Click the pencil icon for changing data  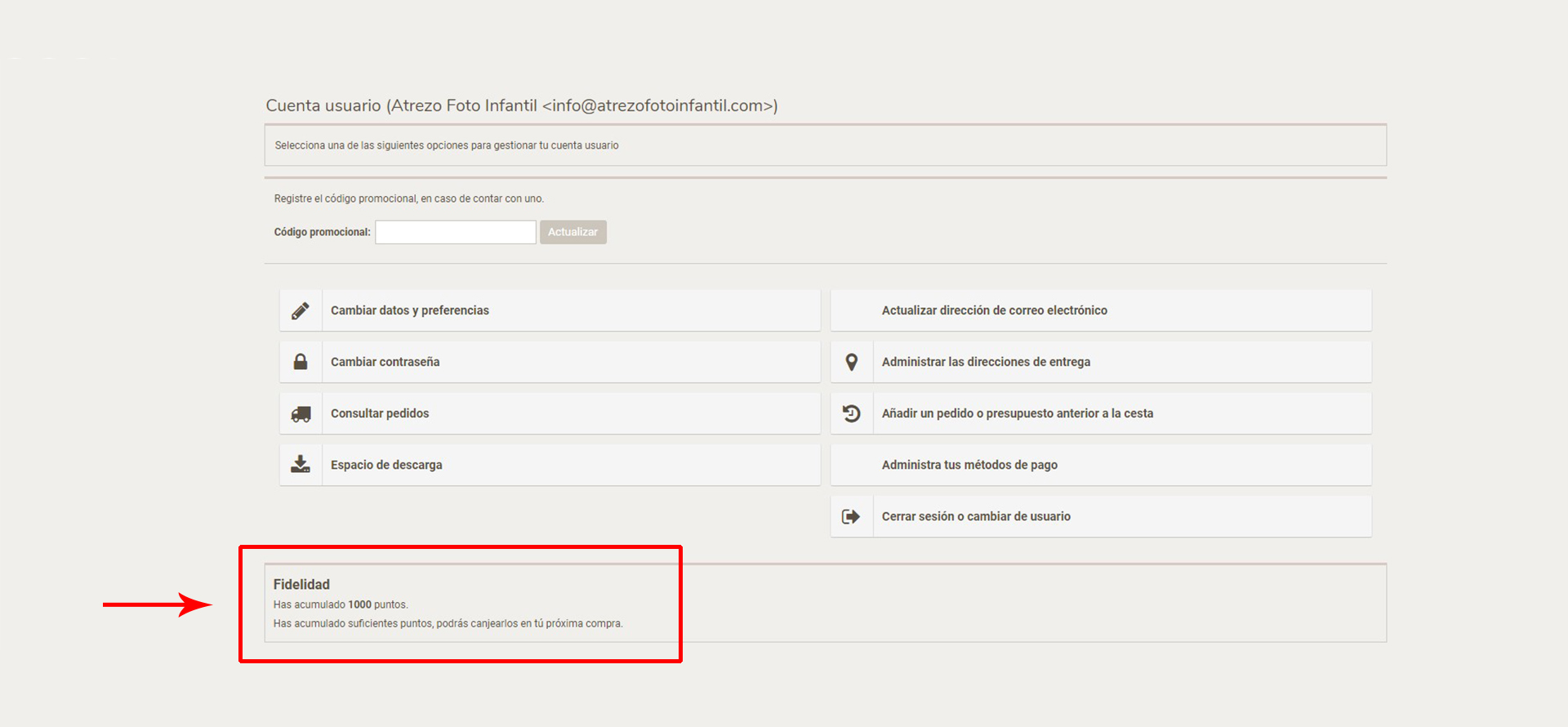301,310
